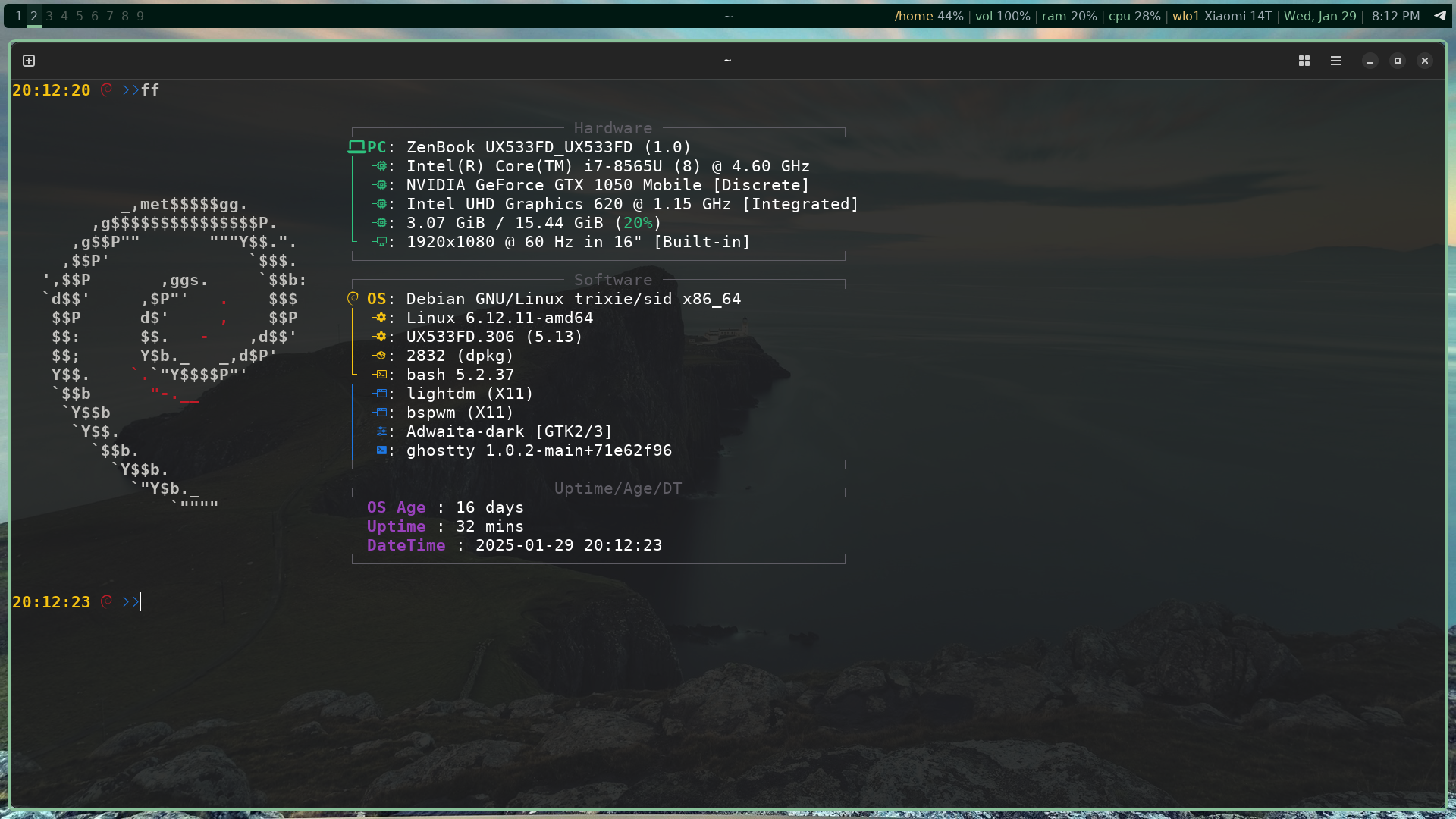
Task: Click the chip icon on the Intel UHD line
Action: pyautogui.click(x=381, y=204)
